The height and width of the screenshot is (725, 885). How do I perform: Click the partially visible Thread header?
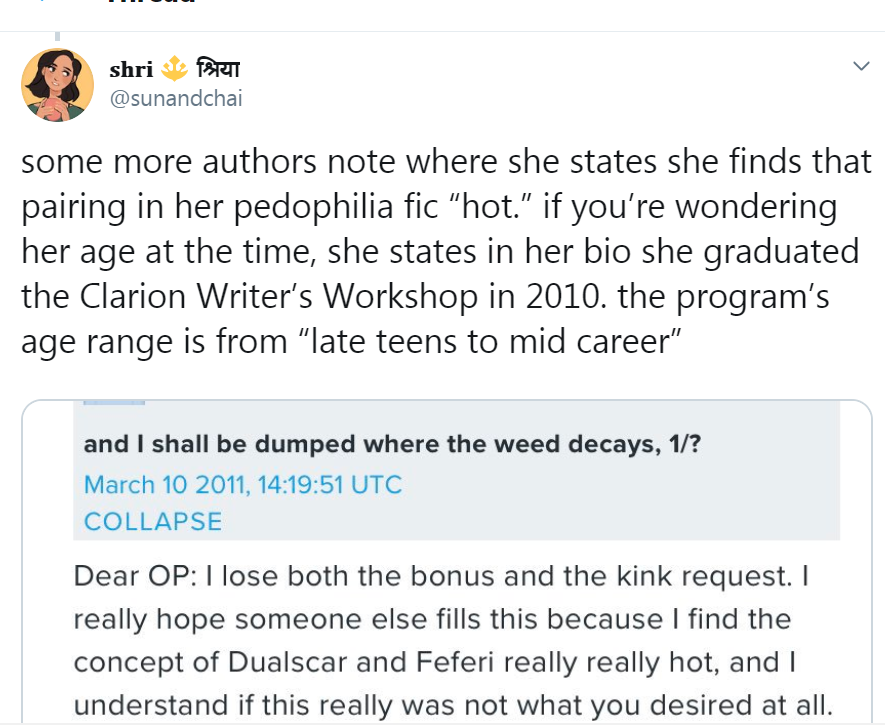click(151, 2)
